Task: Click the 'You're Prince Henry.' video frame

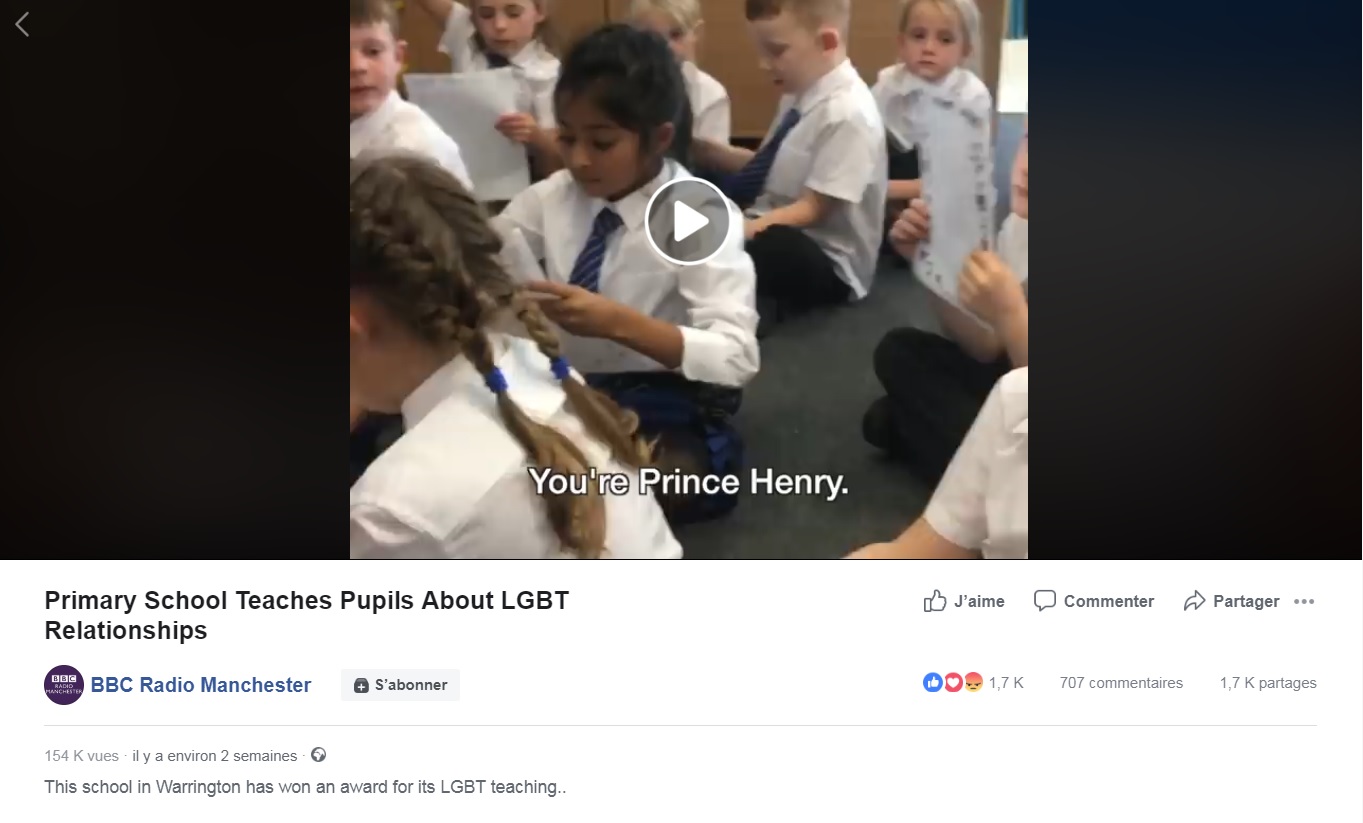Action: 688,279
